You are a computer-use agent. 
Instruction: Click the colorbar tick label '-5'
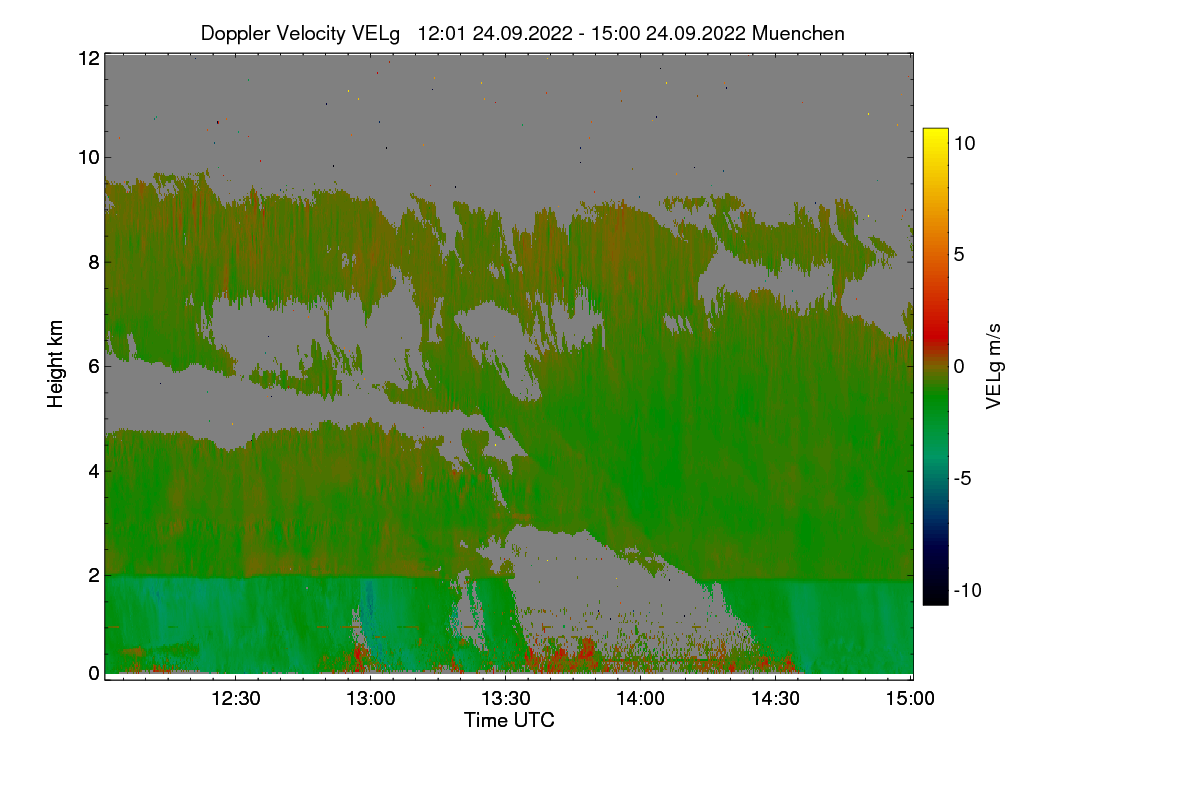point(965,478)
